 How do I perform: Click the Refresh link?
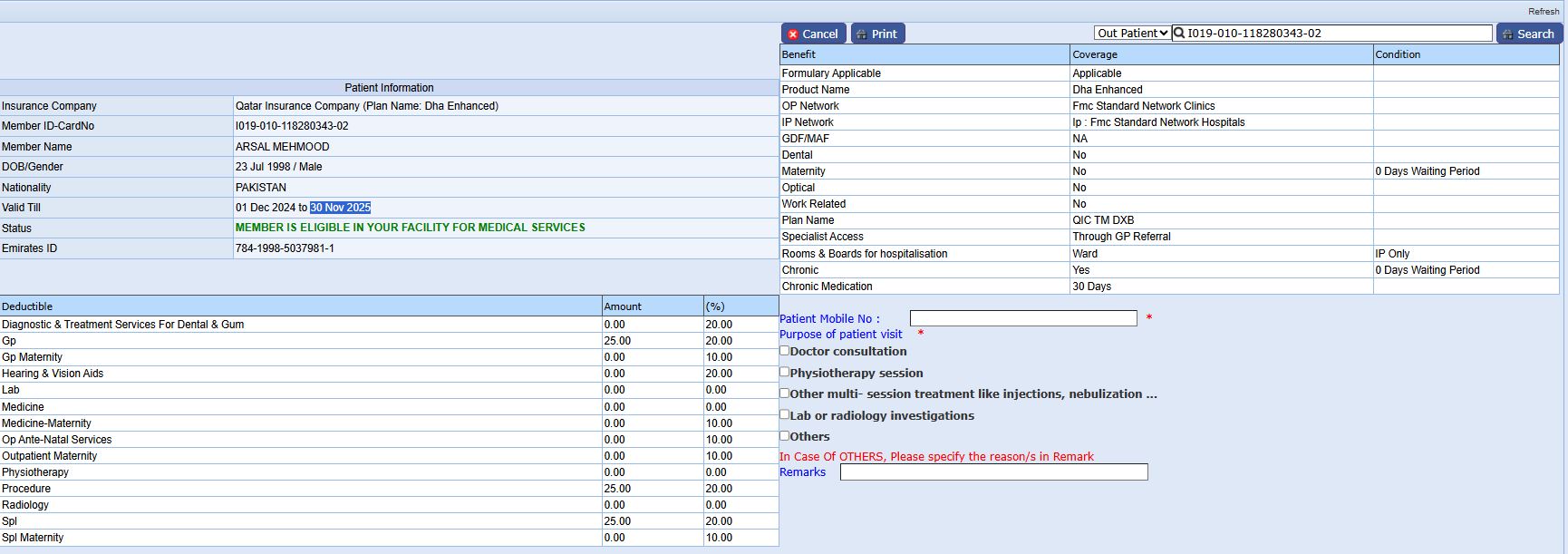1543,12
